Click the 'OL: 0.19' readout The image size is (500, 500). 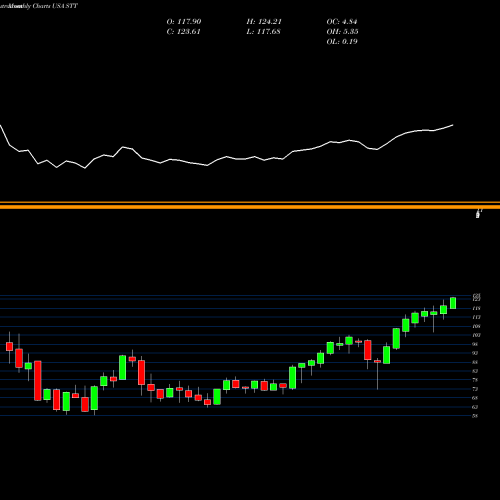tap(342, 42)
